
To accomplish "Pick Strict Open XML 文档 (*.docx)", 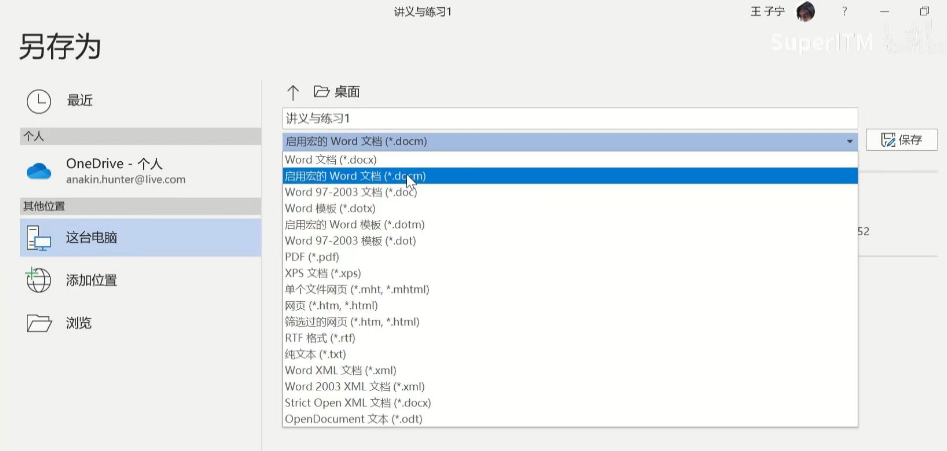I will pos(570,403).
